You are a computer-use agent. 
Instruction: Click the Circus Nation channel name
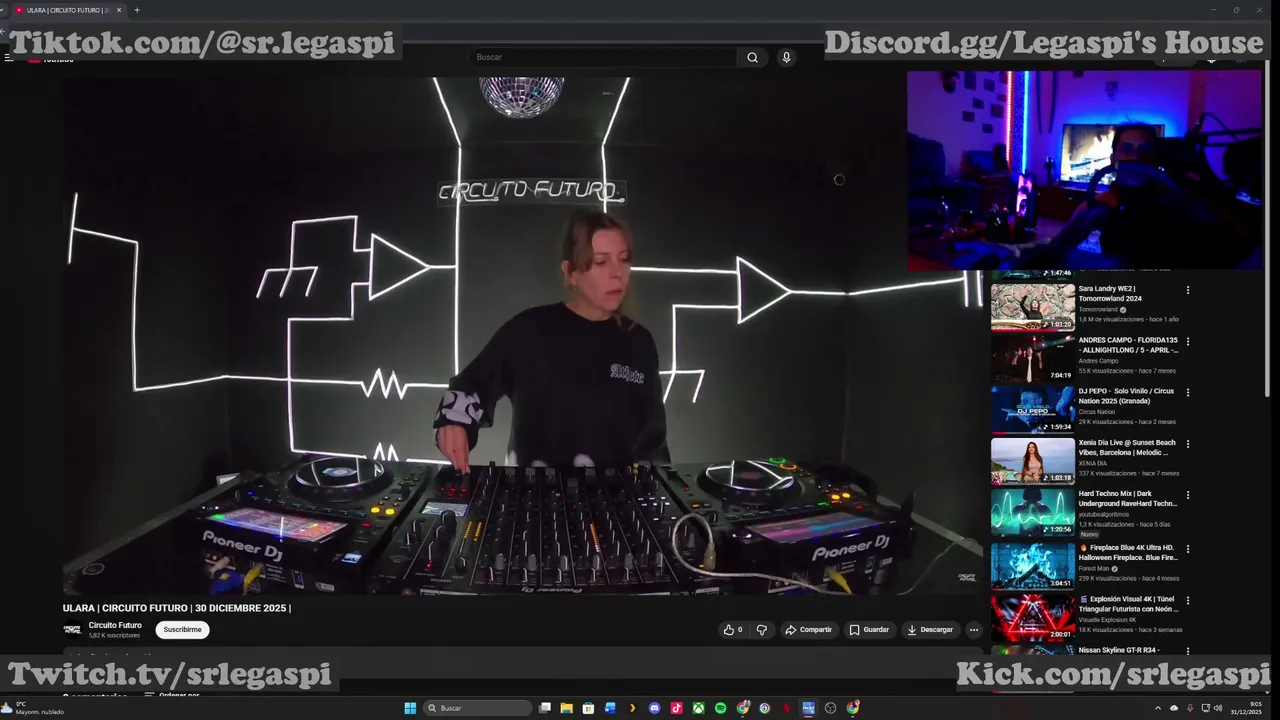tap(1096, 412)
